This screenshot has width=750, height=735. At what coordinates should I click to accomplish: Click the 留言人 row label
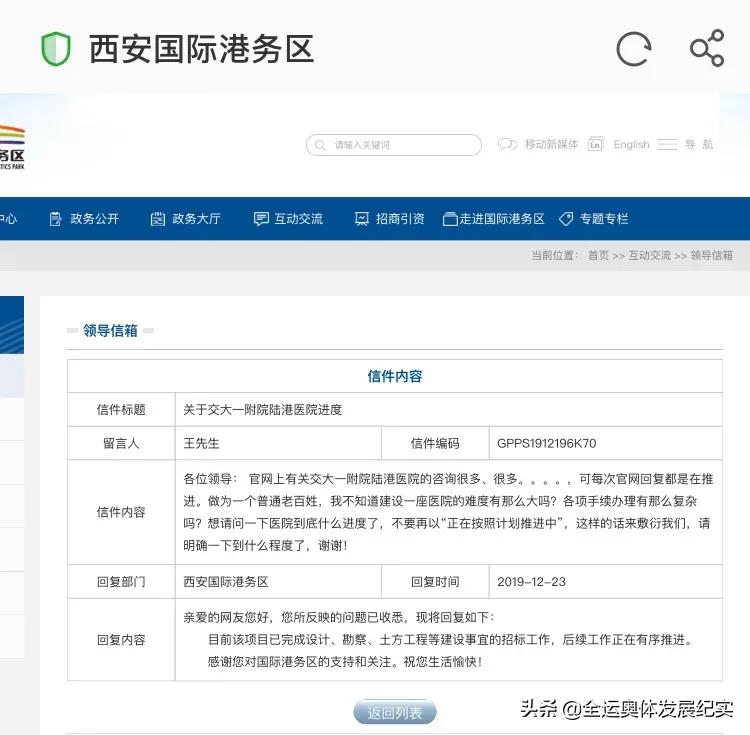coord(121,443)
